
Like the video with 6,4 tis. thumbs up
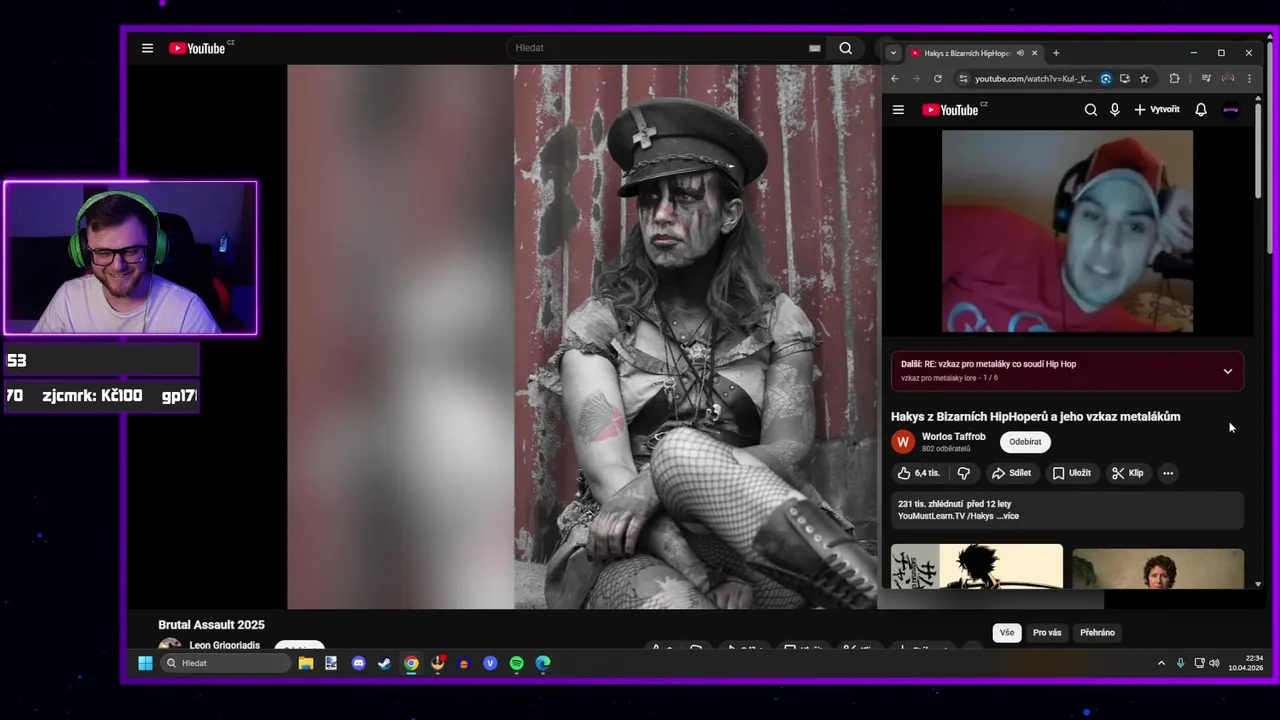pos(918,473)
